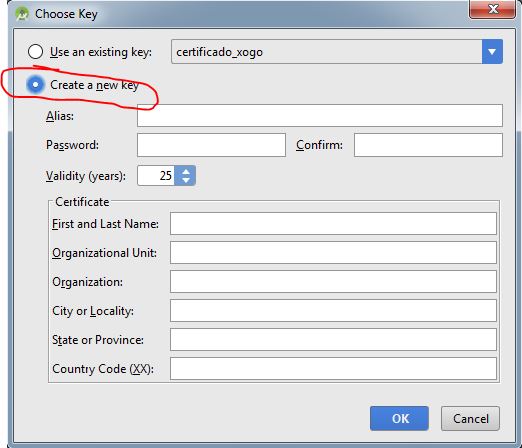Viewport: 522px width, 448px height.
Task: Focus the Password input field
Action: pos(211,145)
